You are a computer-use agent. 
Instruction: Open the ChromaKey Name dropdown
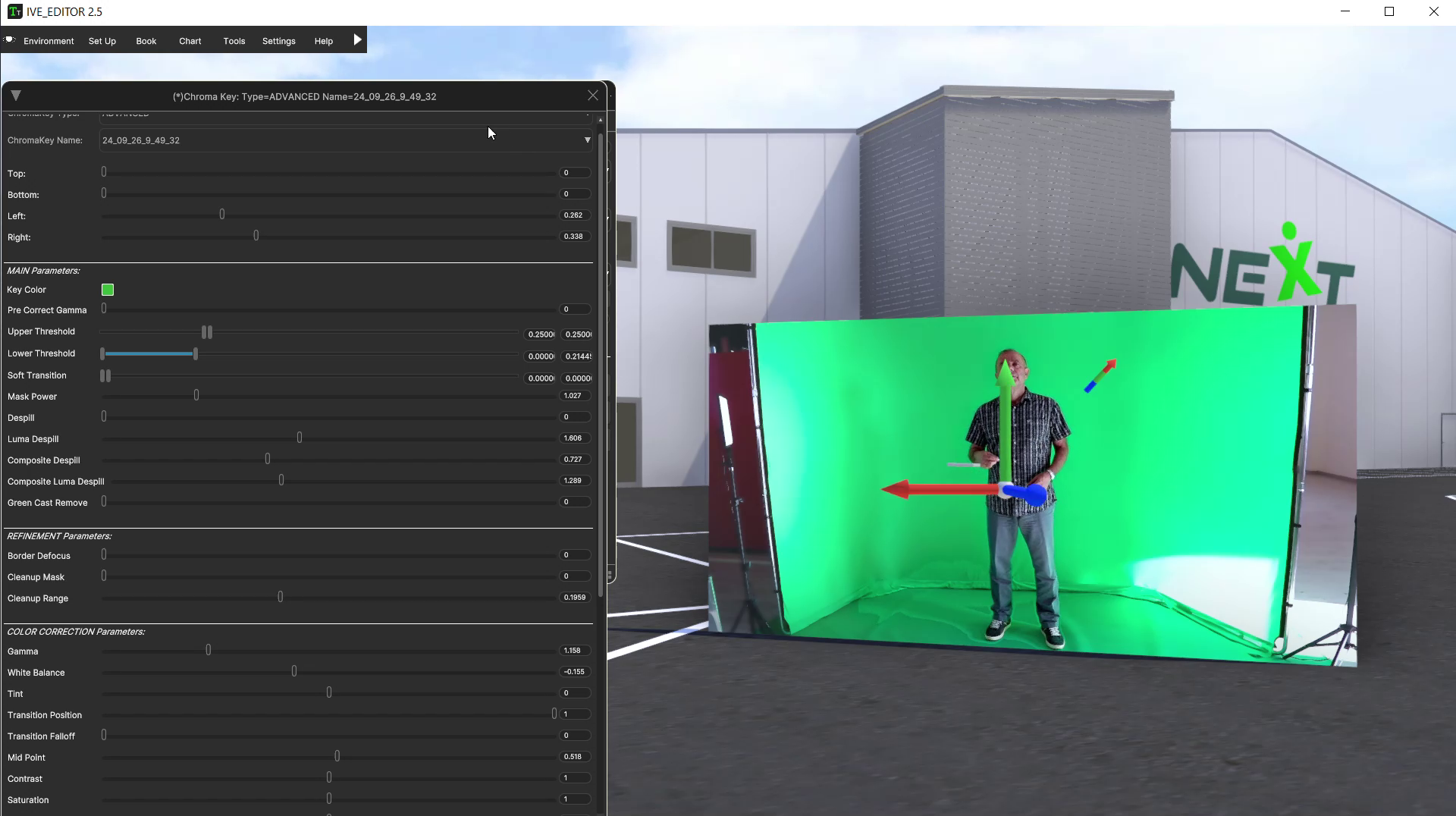pos(587,140)
